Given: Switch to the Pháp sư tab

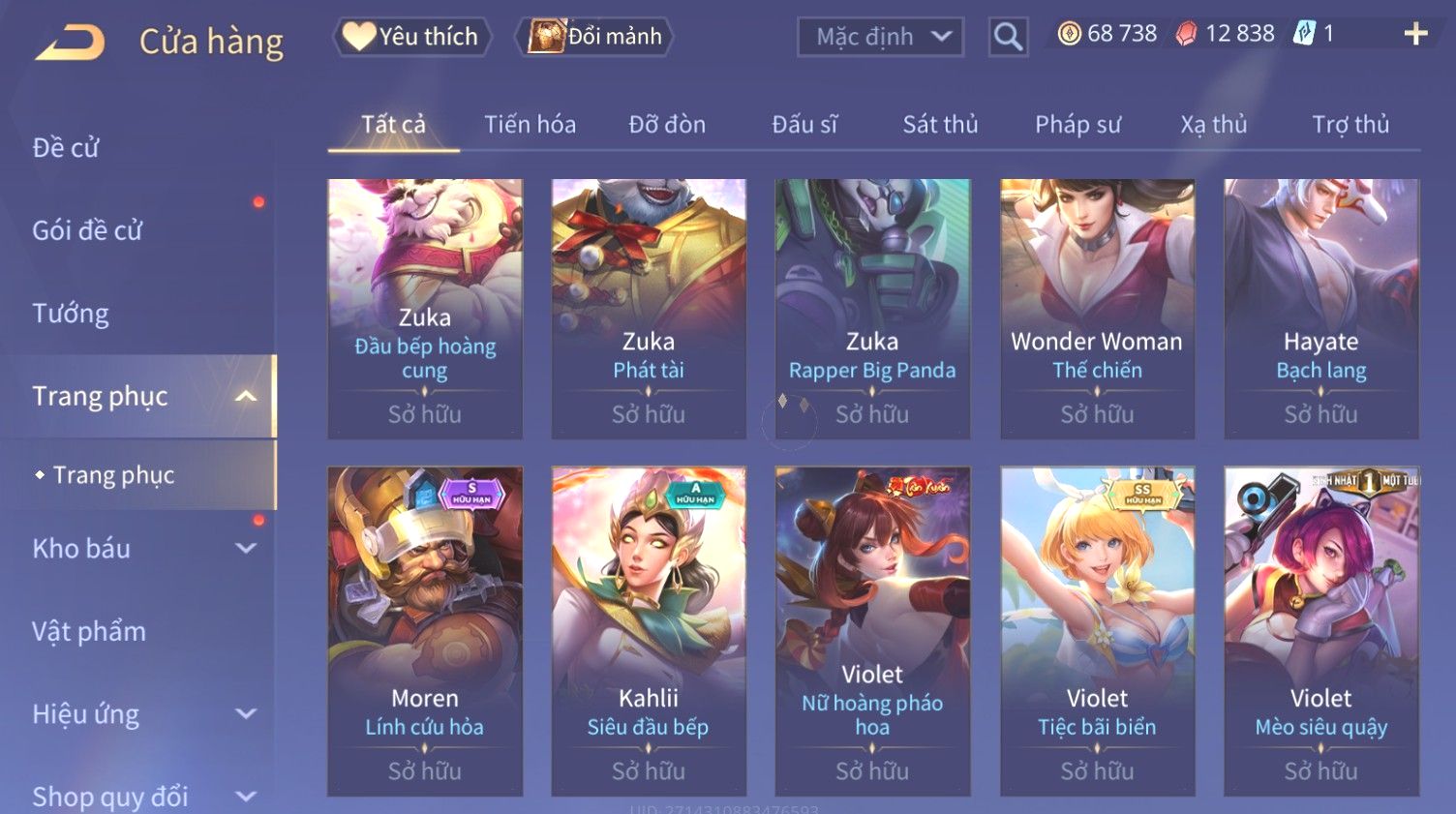Looking at the screenshot, I should pyautogui.click(x=1077, y=124).
